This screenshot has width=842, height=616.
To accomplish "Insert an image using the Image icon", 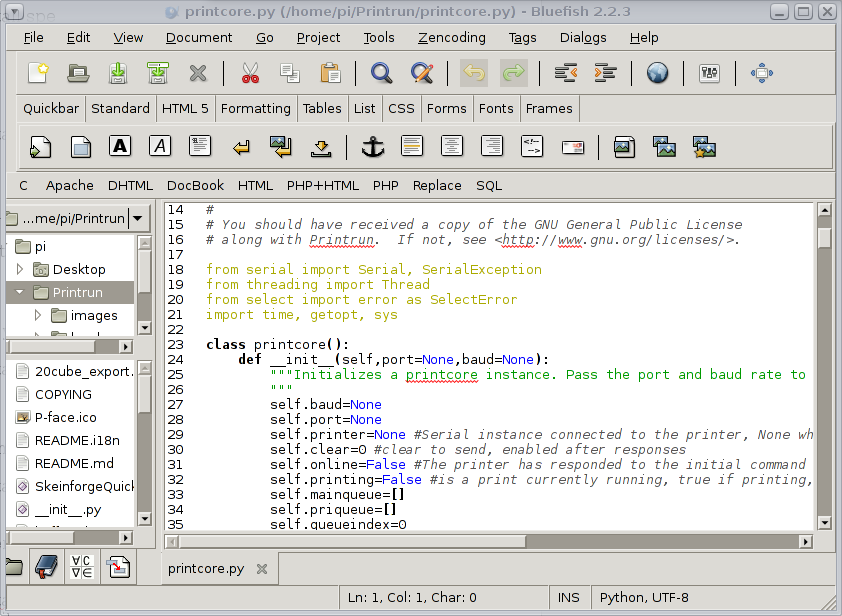I will (x=624, y=147).
